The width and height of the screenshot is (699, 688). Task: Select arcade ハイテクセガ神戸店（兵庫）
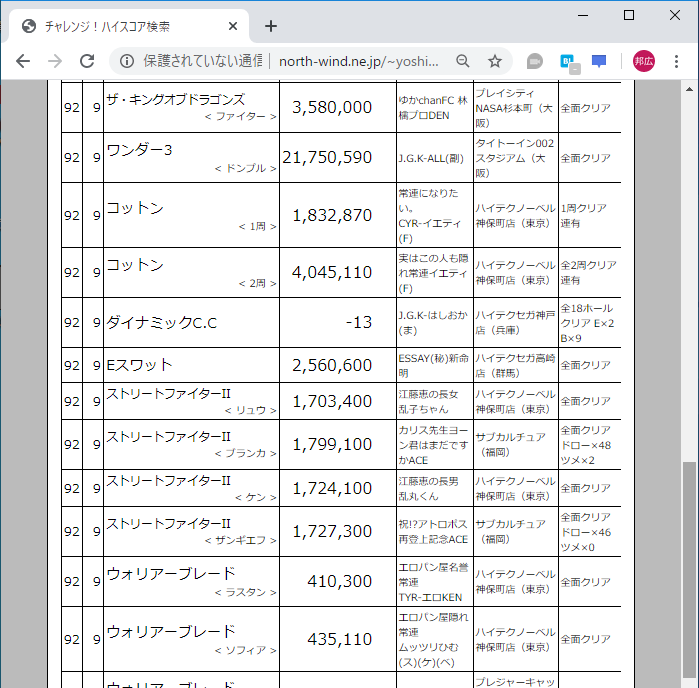click(515, 323)
